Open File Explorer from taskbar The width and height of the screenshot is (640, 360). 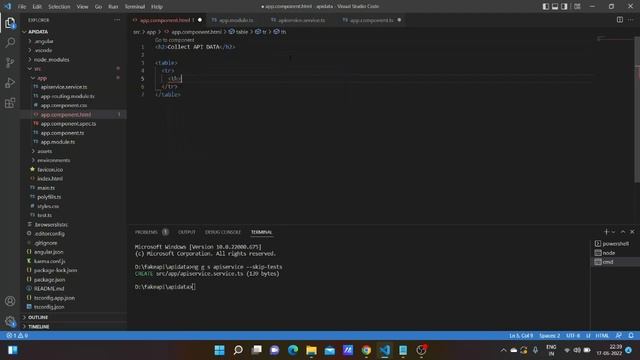point(311,350)
